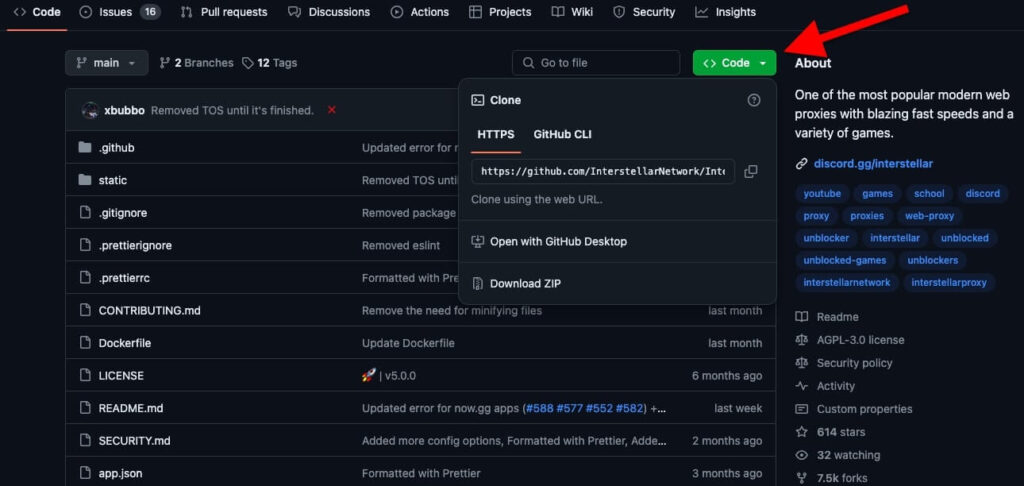Click the unblocked-games topic tag
The height and width of the screenshot is (486, 1024).
click(x=844, y=261)
